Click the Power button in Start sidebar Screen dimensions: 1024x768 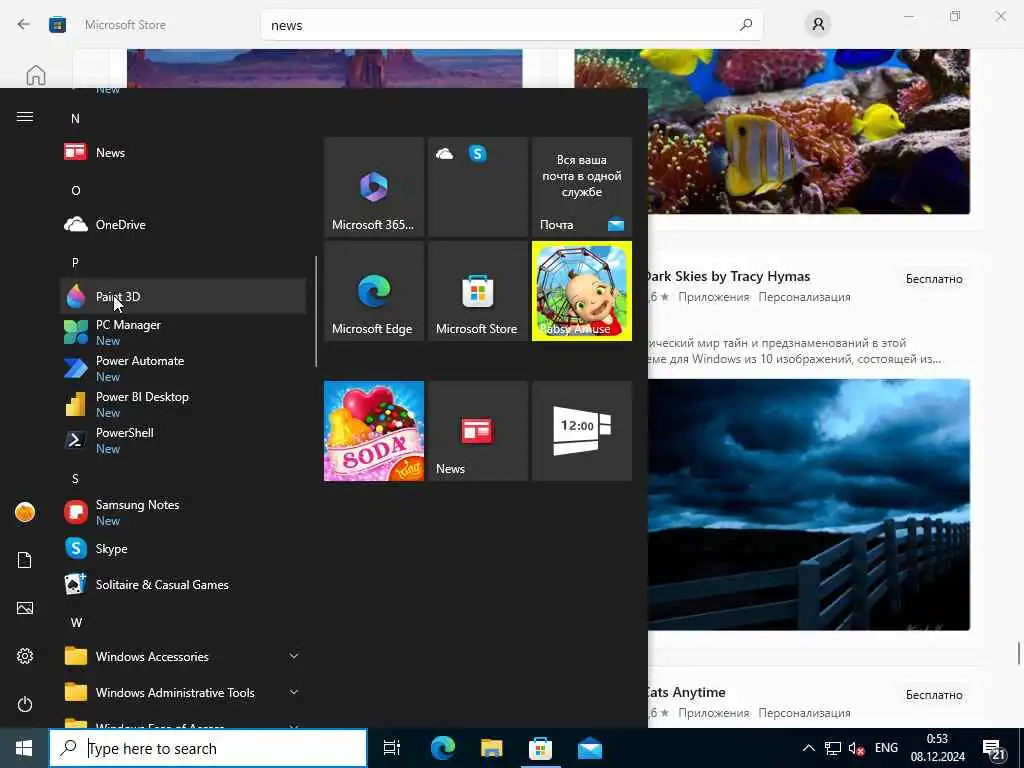pos(25,704)
